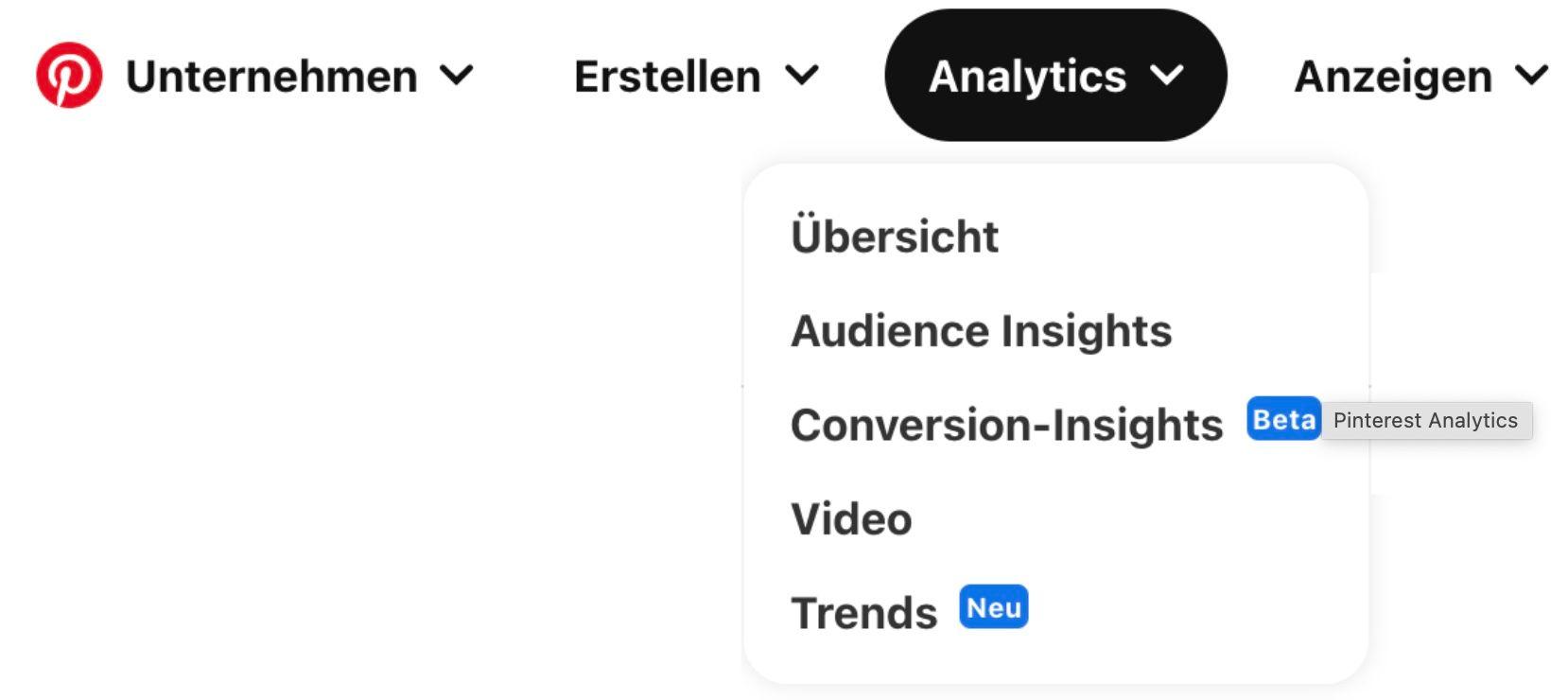Open the Conversion-Insights entry

click(1007, 425)
